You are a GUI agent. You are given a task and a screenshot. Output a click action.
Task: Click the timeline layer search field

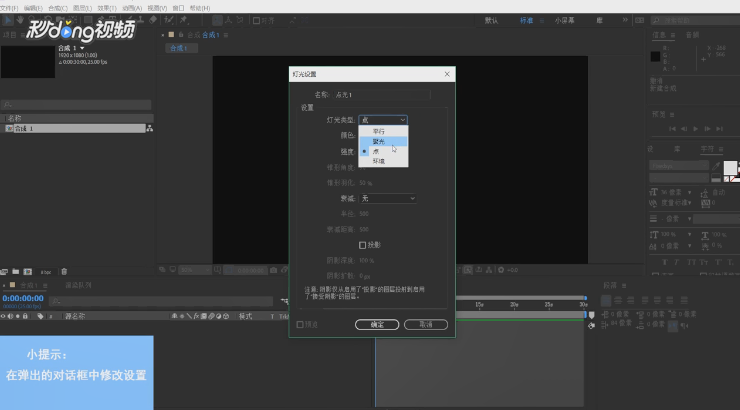point(161,301)
